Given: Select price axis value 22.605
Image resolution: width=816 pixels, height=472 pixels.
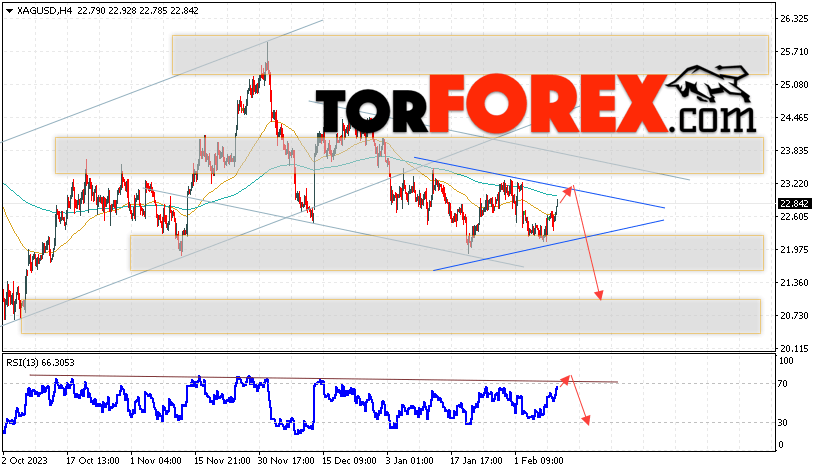Looking at the screenshot, I should click(x=794, y=216).
